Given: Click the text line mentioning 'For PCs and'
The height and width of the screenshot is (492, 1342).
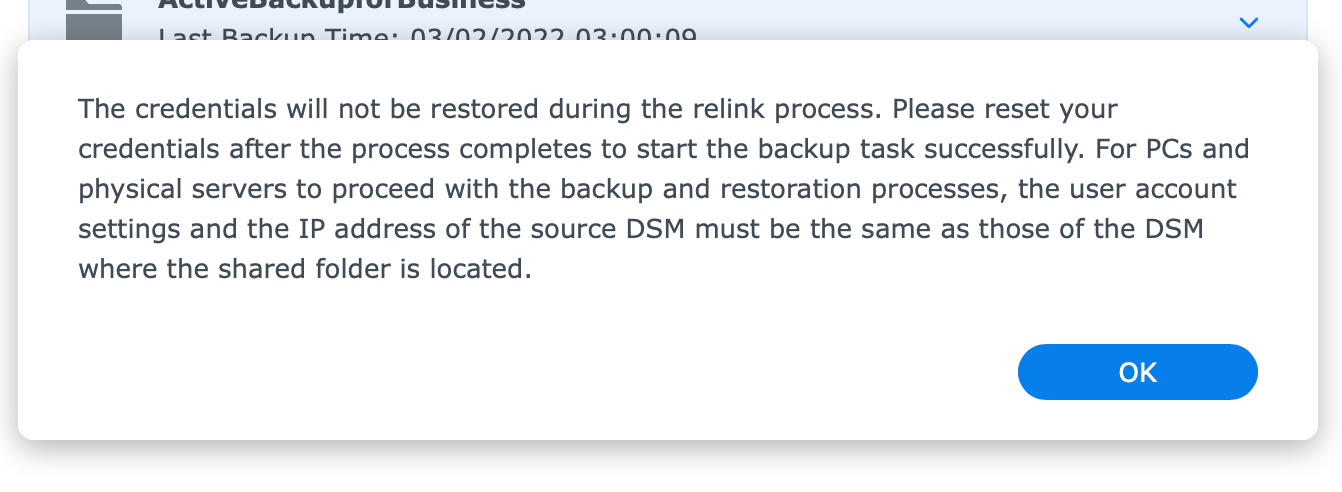Looking at the screenshot, I should pyautogui.click(x=664, y=149).
